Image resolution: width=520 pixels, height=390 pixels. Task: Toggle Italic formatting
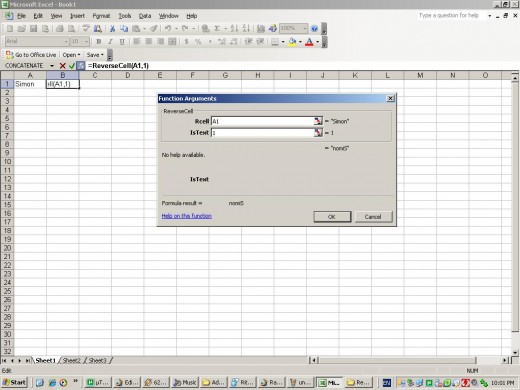coord(110,42)
